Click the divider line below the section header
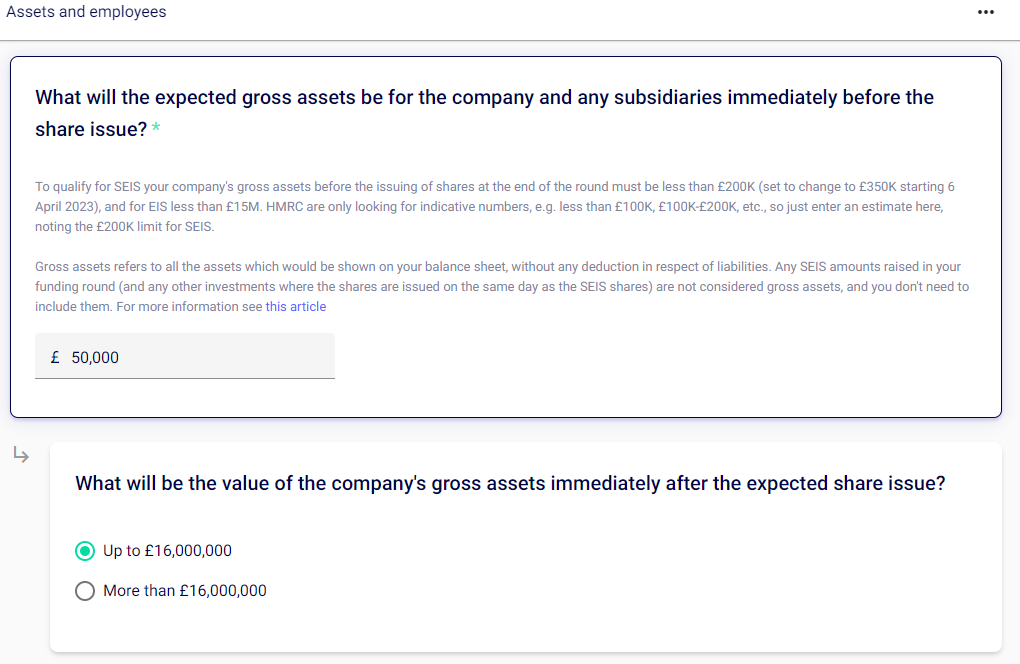This screenshot has height=664, width=1020. coord(510,41)
